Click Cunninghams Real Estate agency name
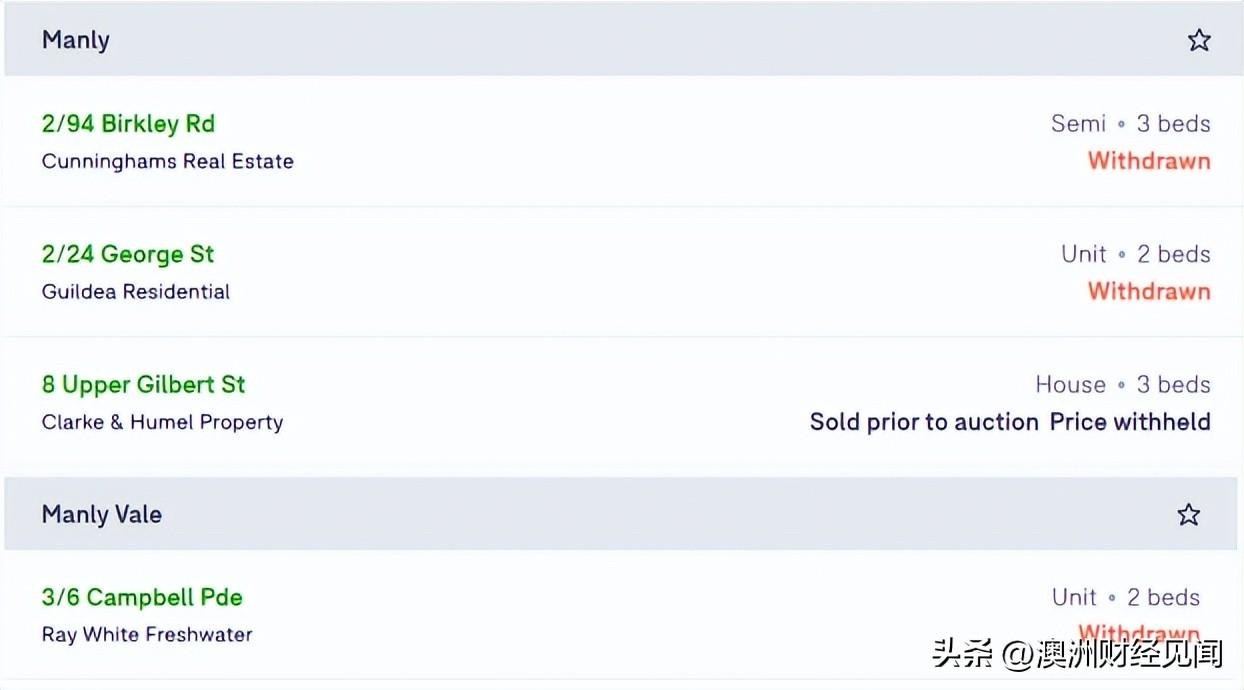1244x690 pixels. (x=168, y=161)
